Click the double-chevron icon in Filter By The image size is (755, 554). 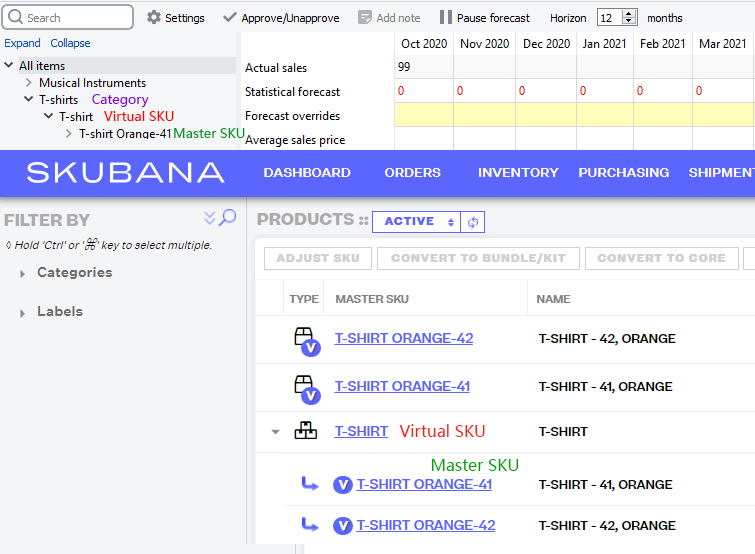210,218
